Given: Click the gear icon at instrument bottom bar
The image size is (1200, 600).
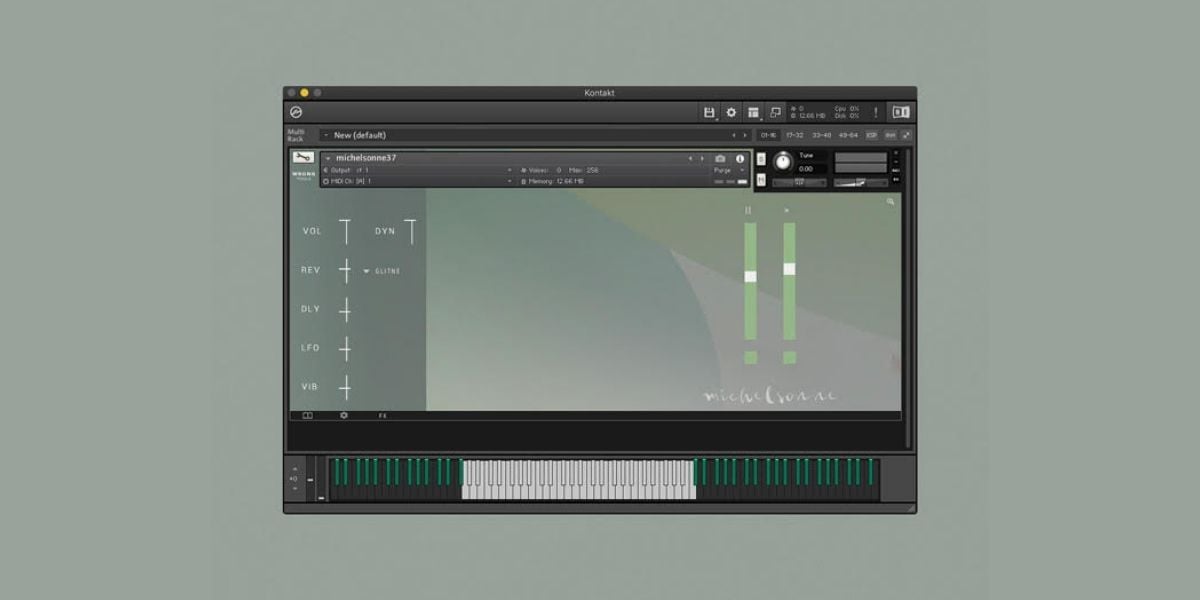Looking at the screenshot, I should click(344, 415).
